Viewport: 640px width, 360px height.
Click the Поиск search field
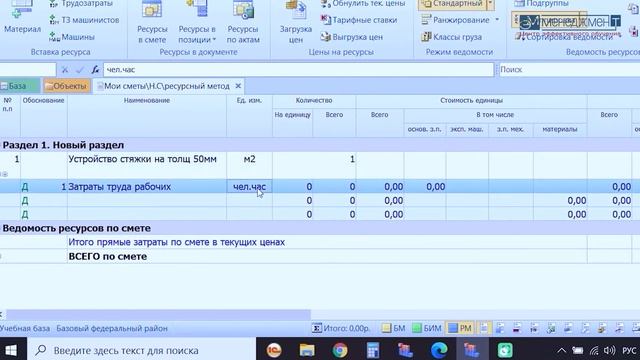point(569,70)
